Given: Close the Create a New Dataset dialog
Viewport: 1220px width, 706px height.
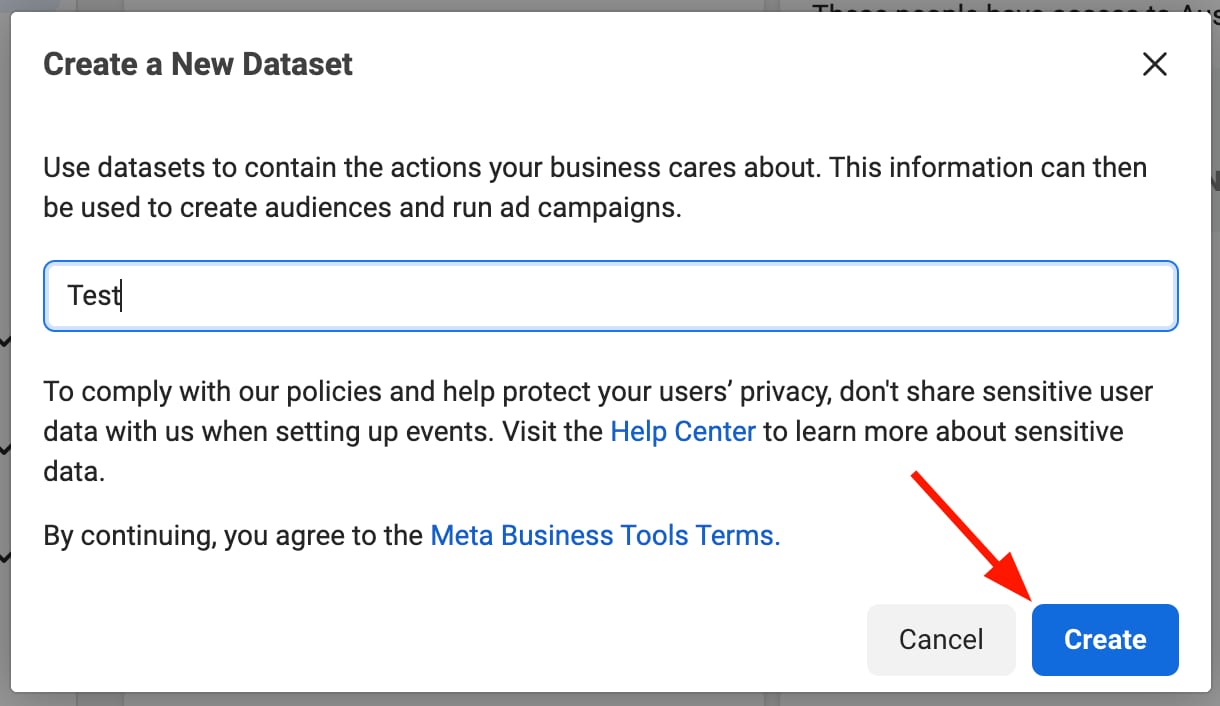Looking at the screenshot, I should click(x=1155, y=65).
